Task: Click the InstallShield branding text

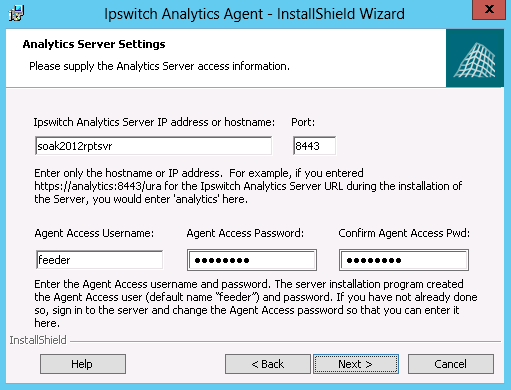Action: [x=38, y=340]
